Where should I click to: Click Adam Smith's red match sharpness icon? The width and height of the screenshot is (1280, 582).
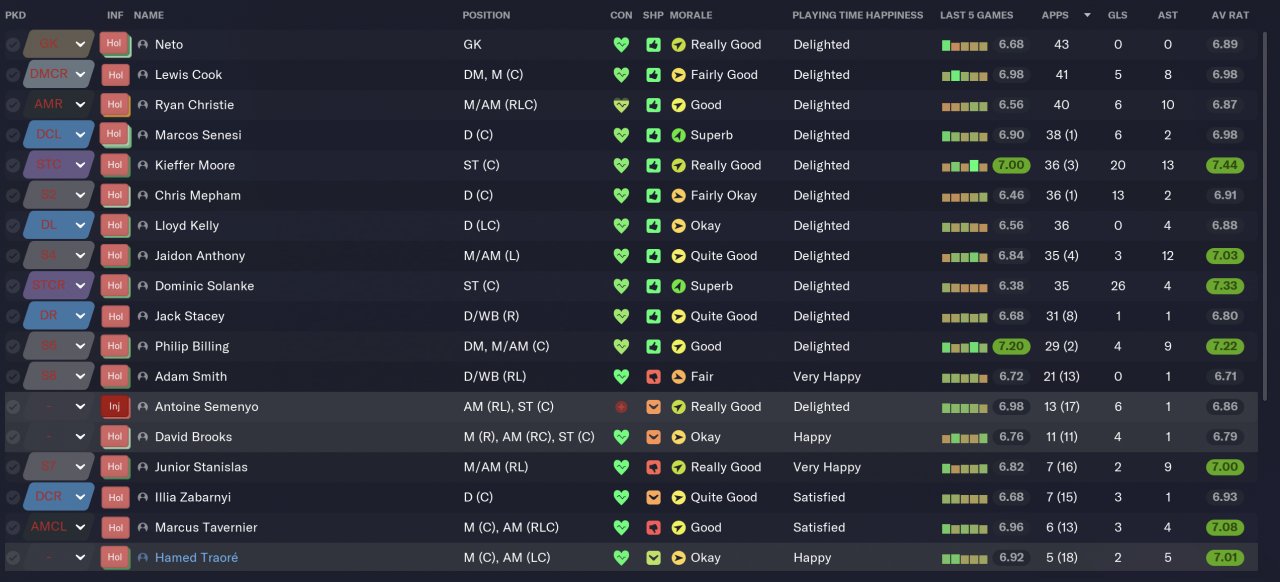point(653,377)
